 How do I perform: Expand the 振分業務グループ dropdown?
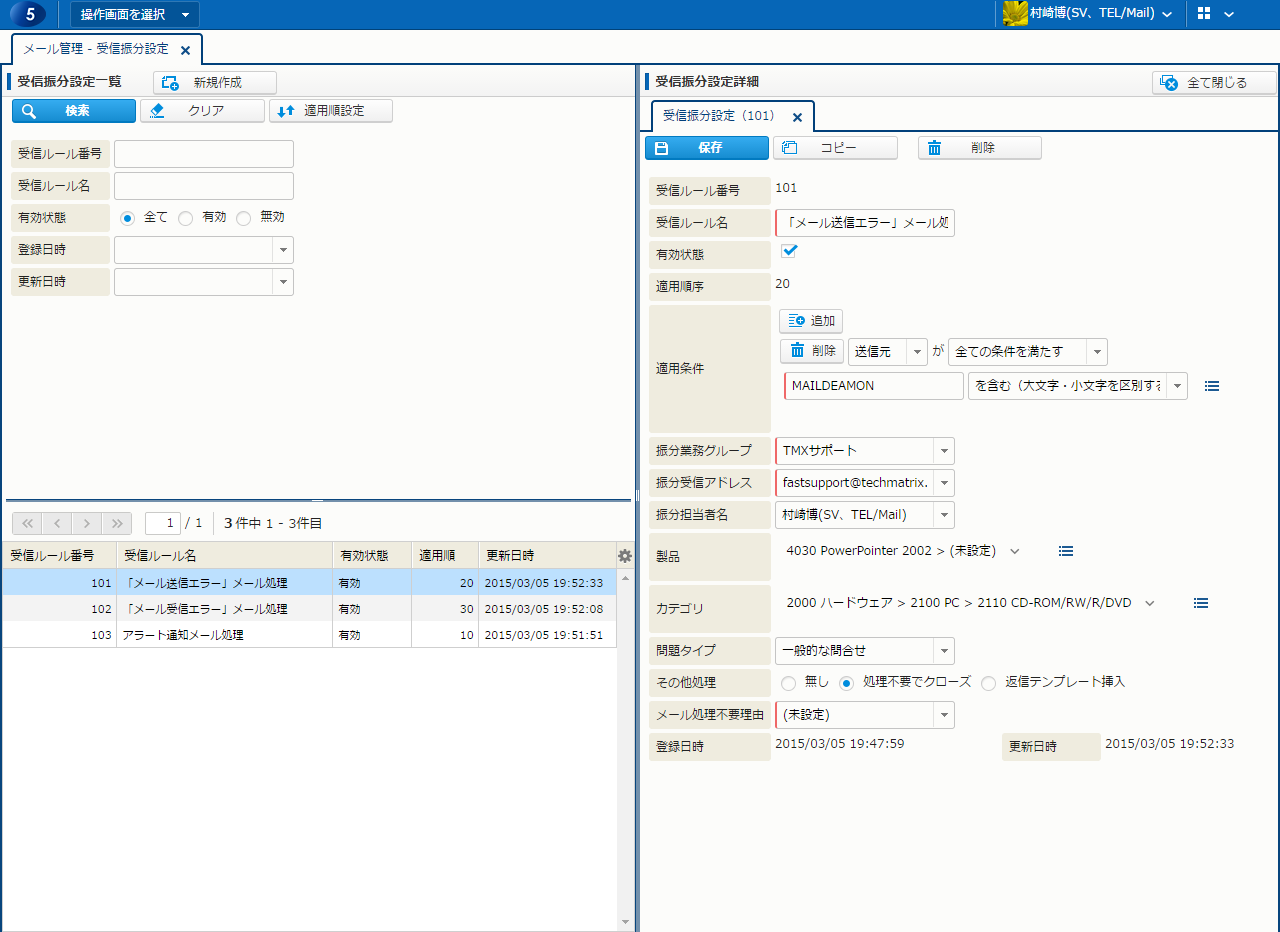point(943,451)
